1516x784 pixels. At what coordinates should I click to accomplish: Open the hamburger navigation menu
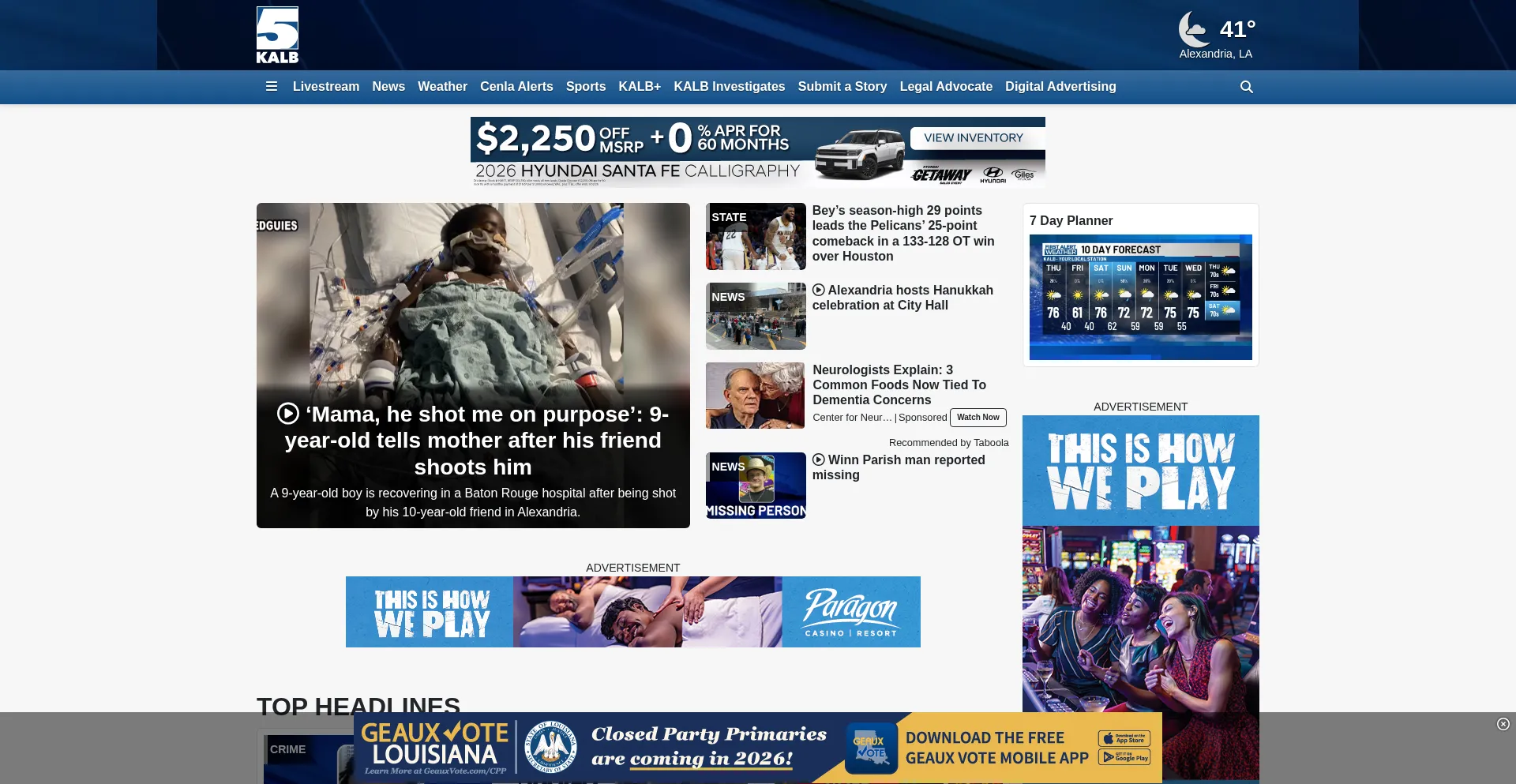(272, 87)
